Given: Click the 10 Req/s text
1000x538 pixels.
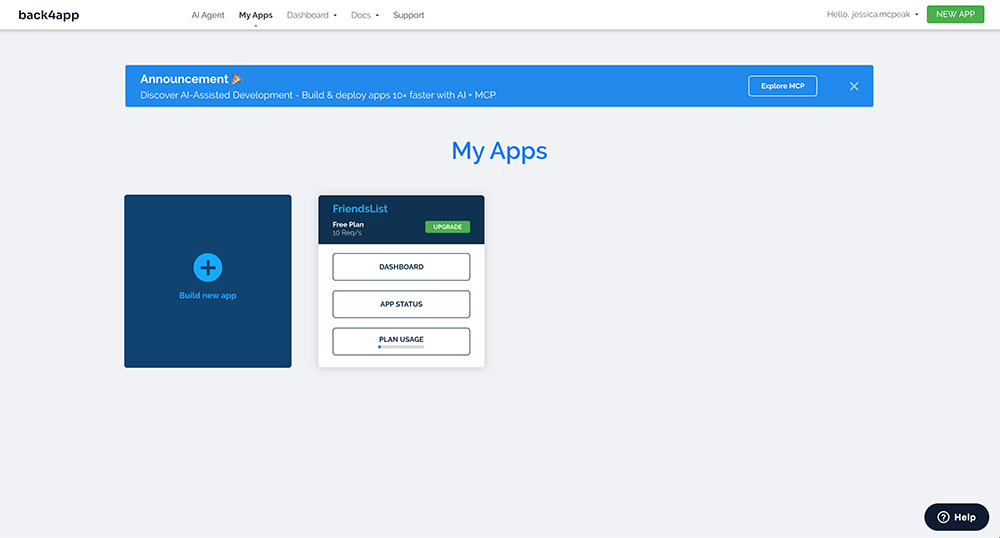Looking at the screenshot, I should click(x=347, y=233).
